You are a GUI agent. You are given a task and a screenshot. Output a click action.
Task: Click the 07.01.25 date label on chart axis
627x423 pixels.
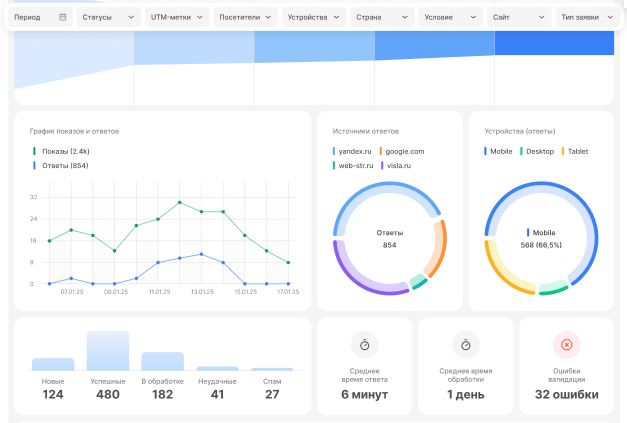(x=72, y=292)
